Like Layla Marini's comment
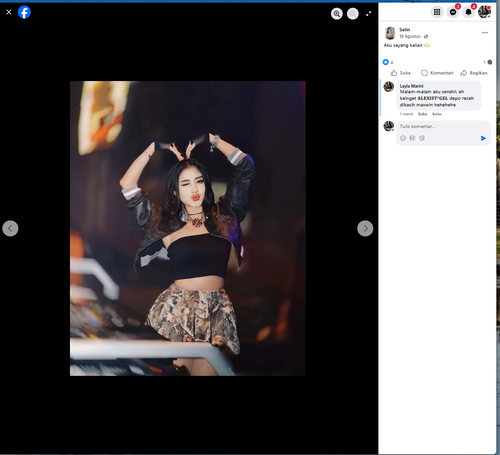 tap(422, 114)
